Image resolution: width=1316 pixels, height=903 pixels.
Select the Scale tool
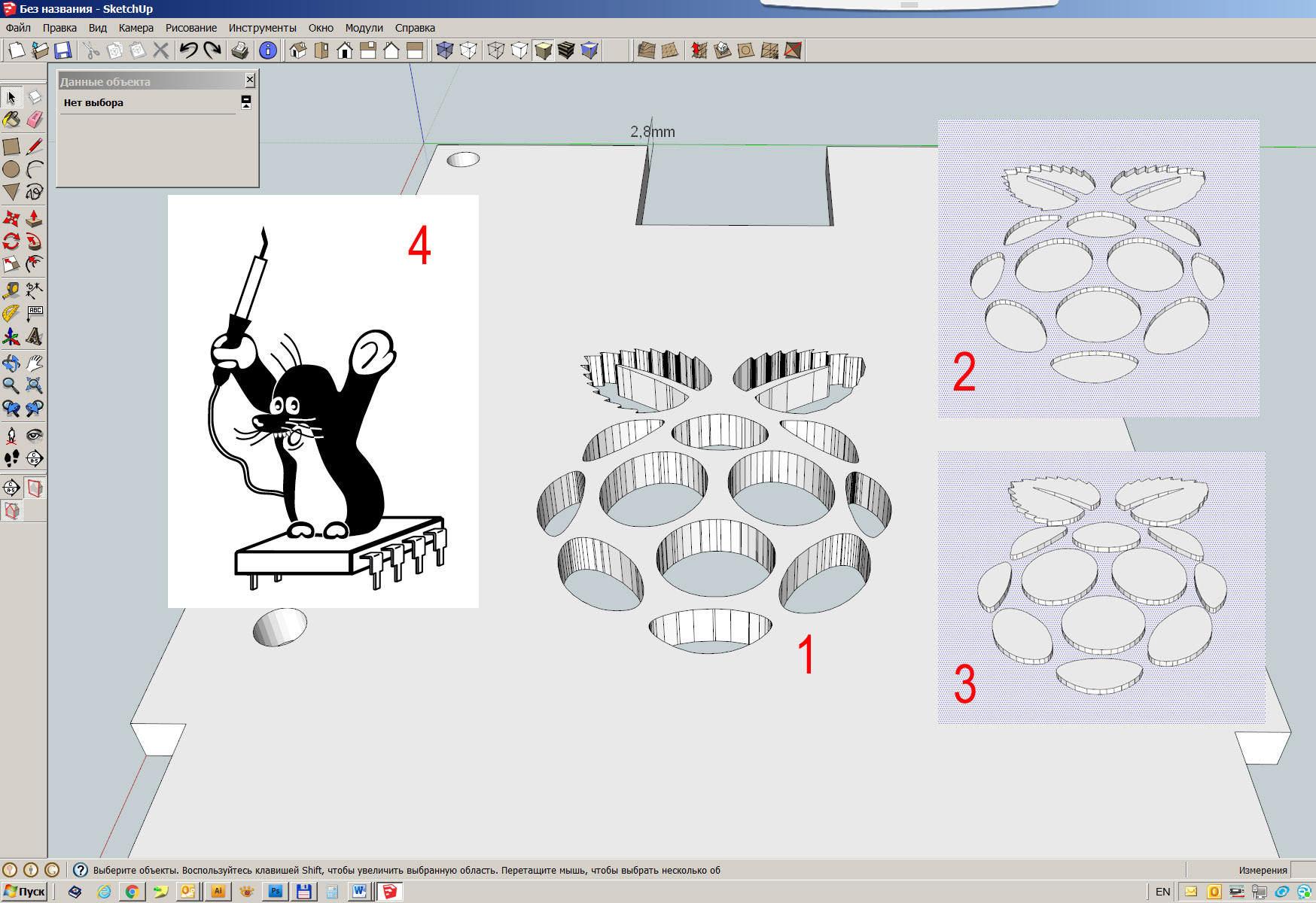[x=11, y=264]
